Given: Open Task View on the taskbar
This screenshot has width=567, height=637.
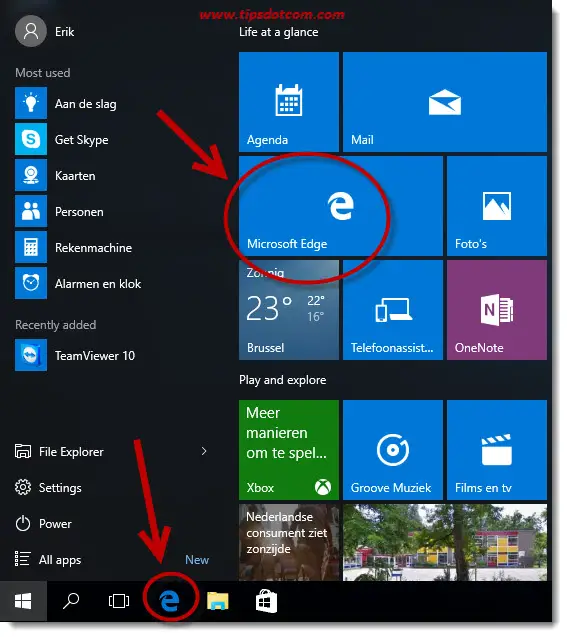Looking at the screenshot, I should tap(119, 601).
